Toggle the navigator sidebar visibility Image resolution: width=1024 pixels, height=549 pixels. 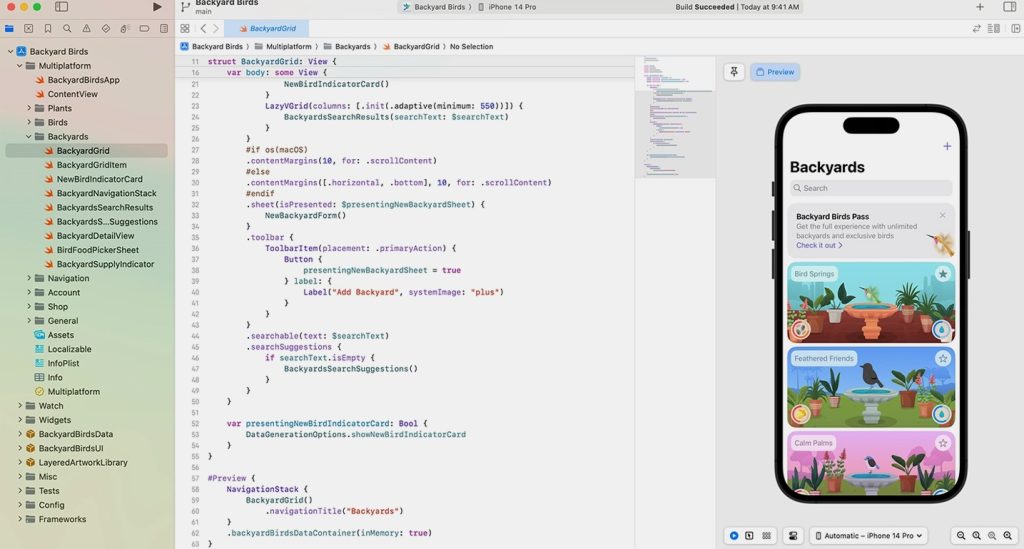(62, 7)
